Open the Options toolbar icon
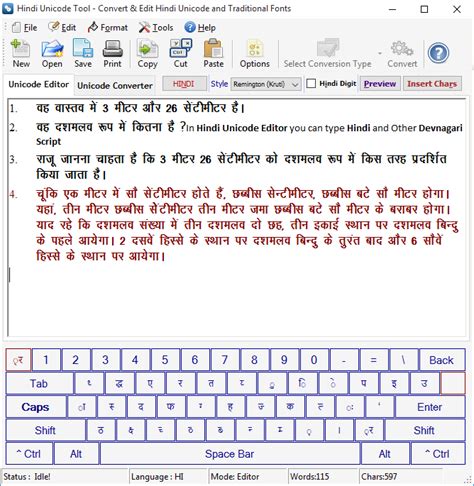The height and width of the screenshot is (486, 474). 255,53
